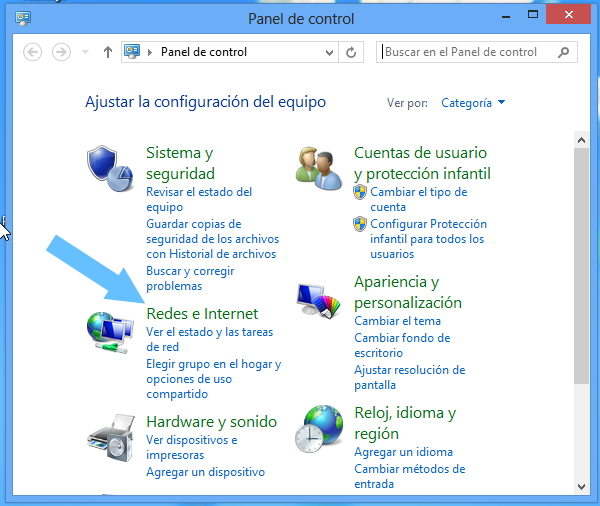Expand the breadcrumb arrow before Panel de control
Image resolution: width=600 pixels, height=506 pixels.
pyautogui.click(x=150, y=52)
